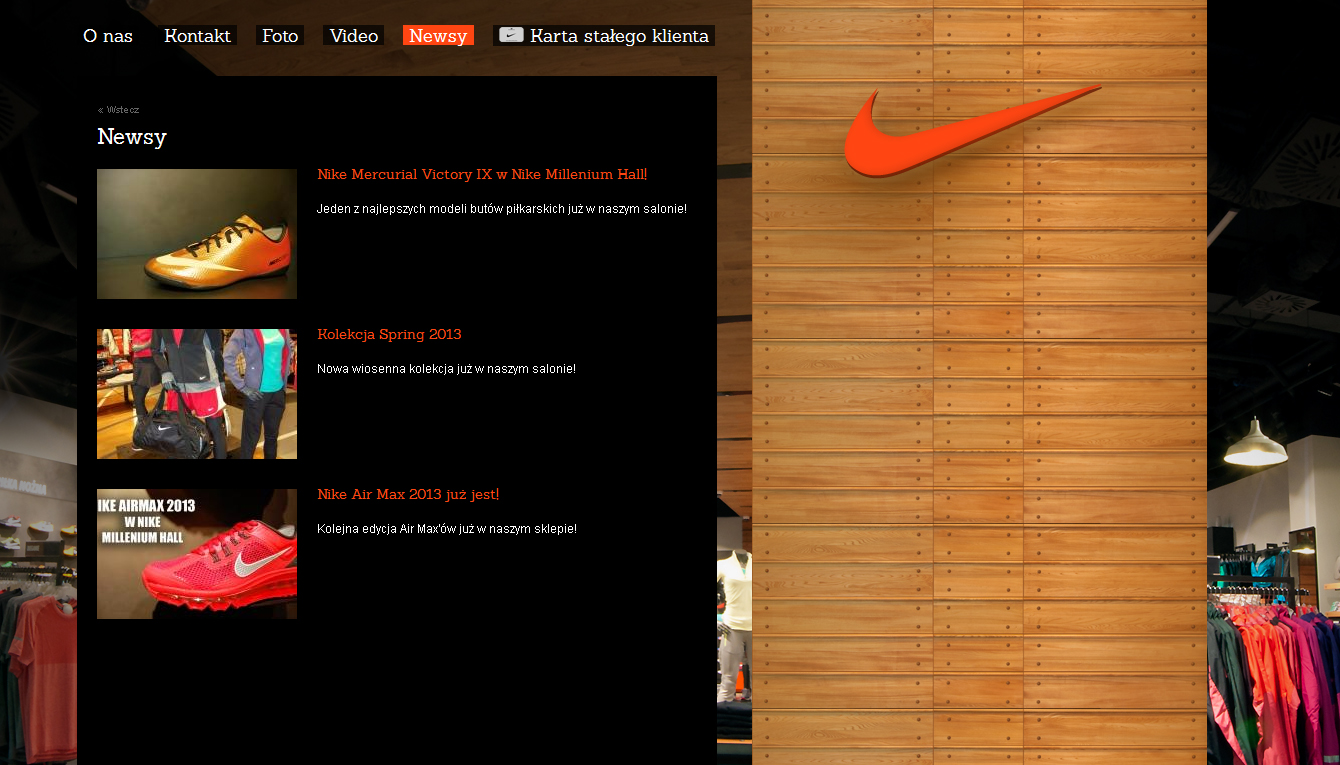
Task: Click the Newsy page heading
Action: [132, 137]
